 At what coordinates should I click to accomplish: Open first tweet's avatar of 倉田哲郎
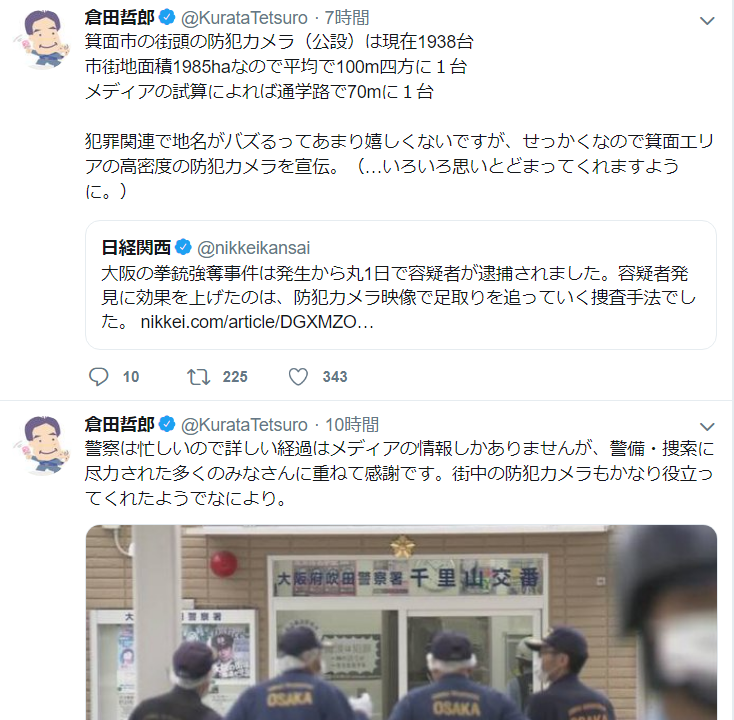click(x=42, y=39)
